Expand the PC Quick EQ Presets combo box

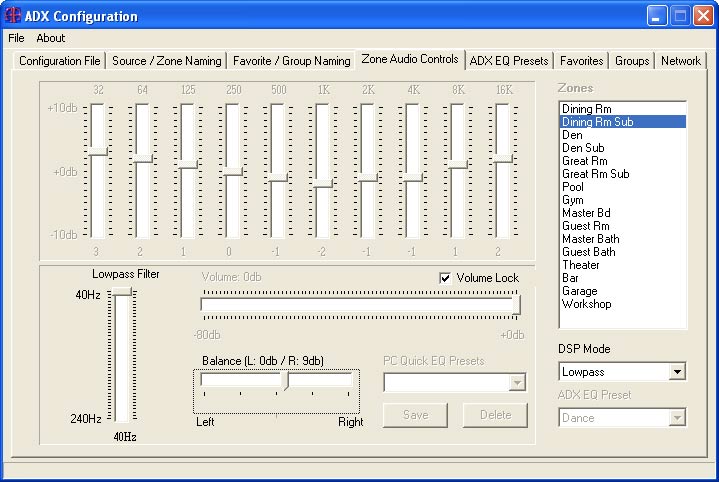[517, 382]
